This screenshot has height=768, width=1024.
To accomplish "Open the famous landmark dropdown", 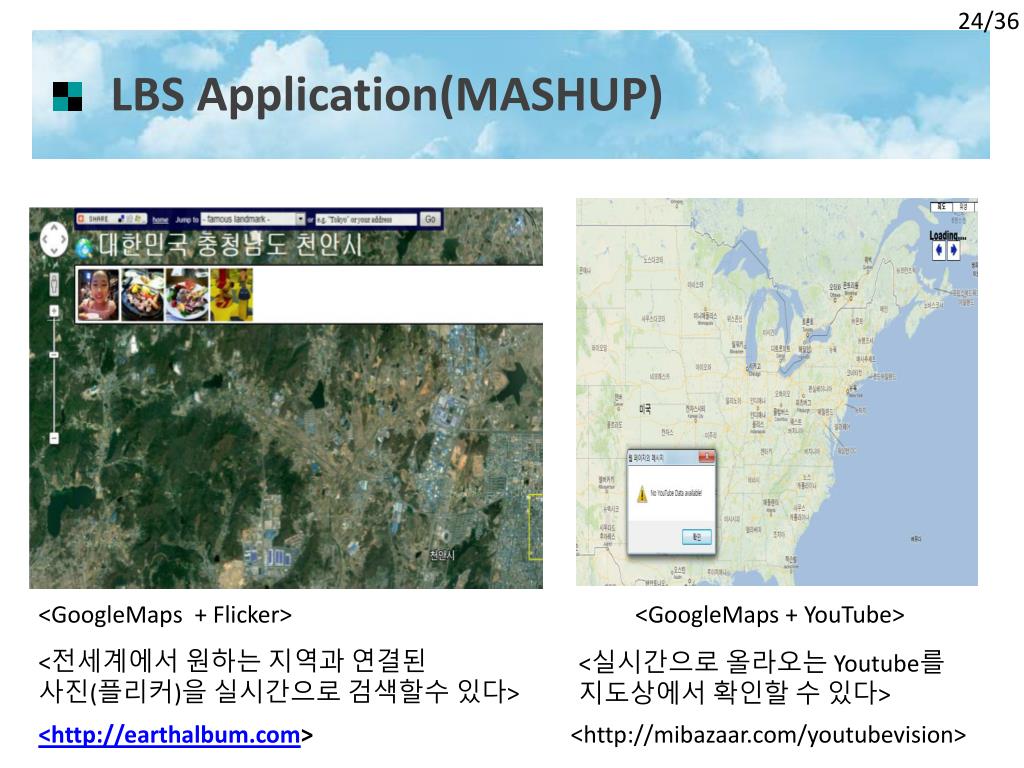I will click(x=253, y=219).
